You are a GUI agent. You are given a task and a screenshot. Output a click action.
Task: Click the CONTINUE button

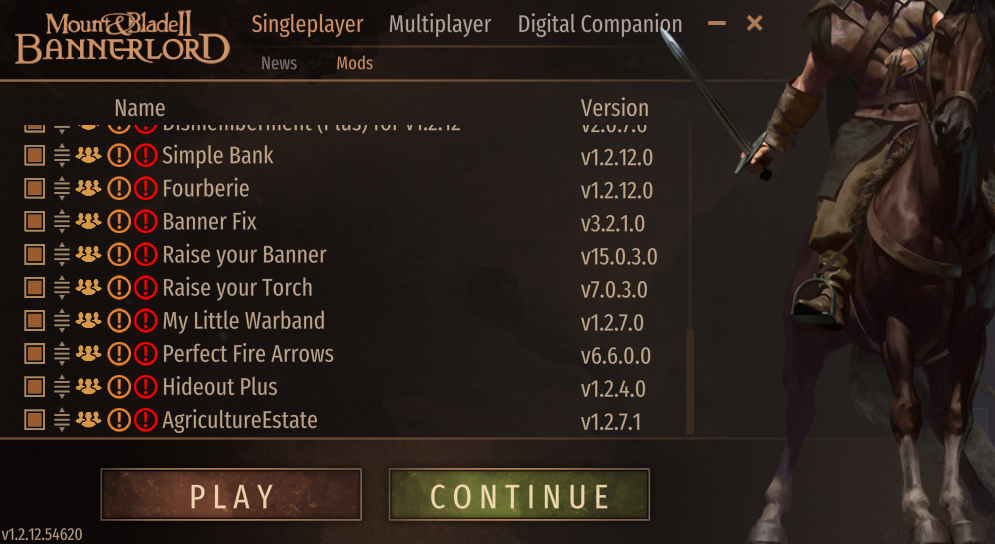tap(519, 495)
